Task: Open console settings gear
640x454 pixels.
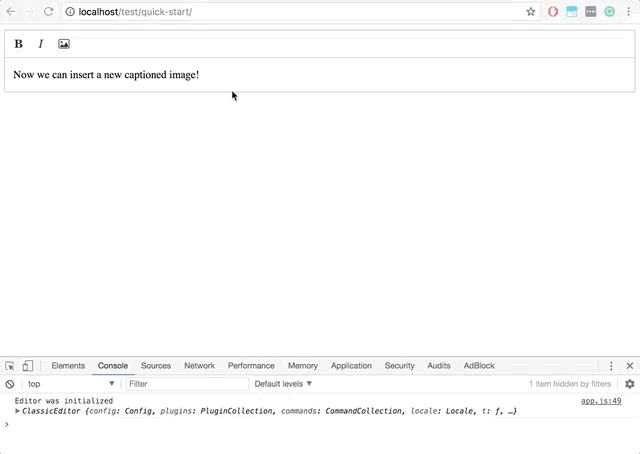Action: tap(629, 384)
